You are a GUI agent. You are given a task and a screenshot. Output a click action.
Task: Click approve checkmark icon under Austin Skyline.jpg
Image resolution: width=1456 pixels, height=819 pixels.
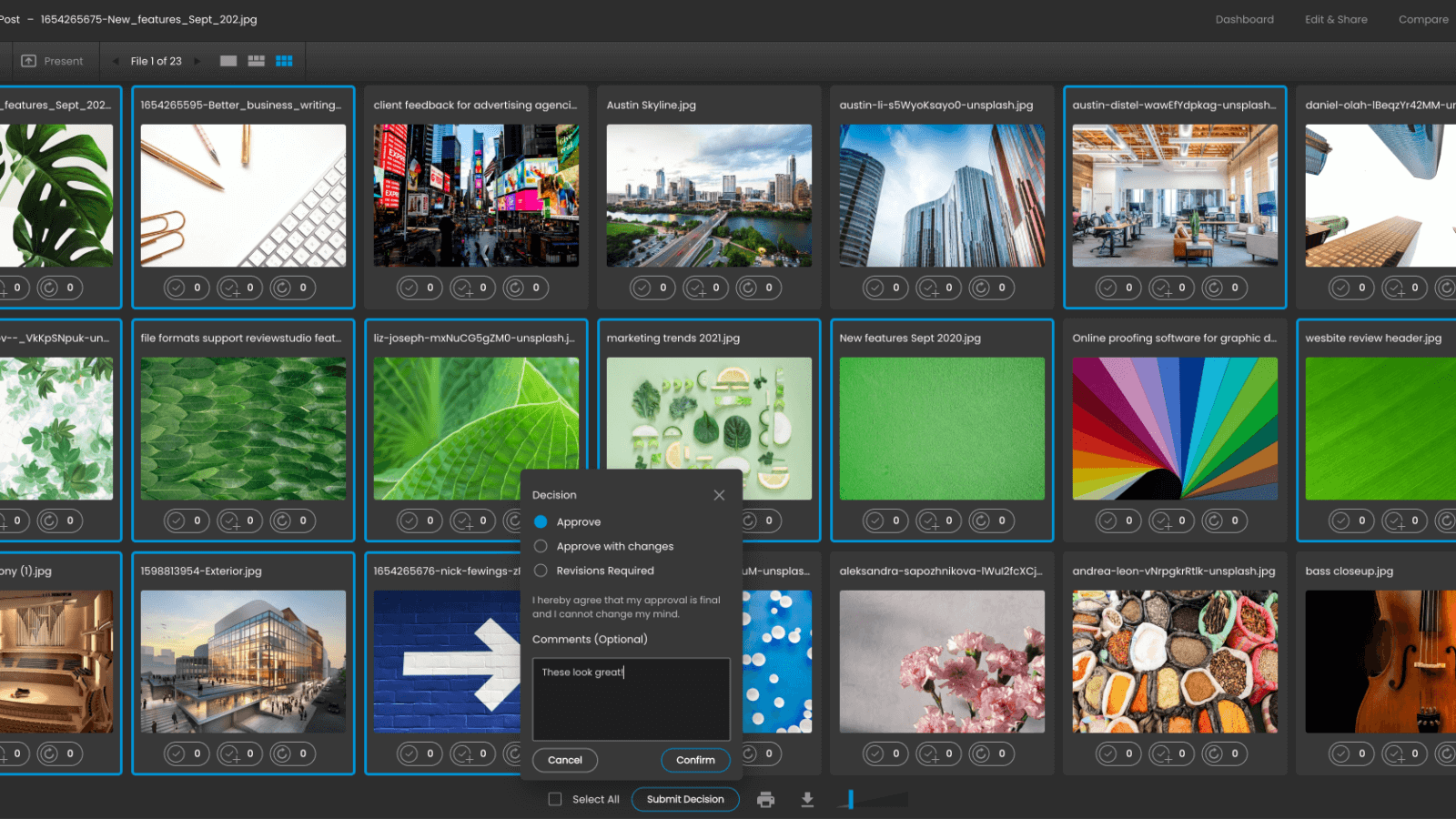pyautogui.click(x=642, y=288)
